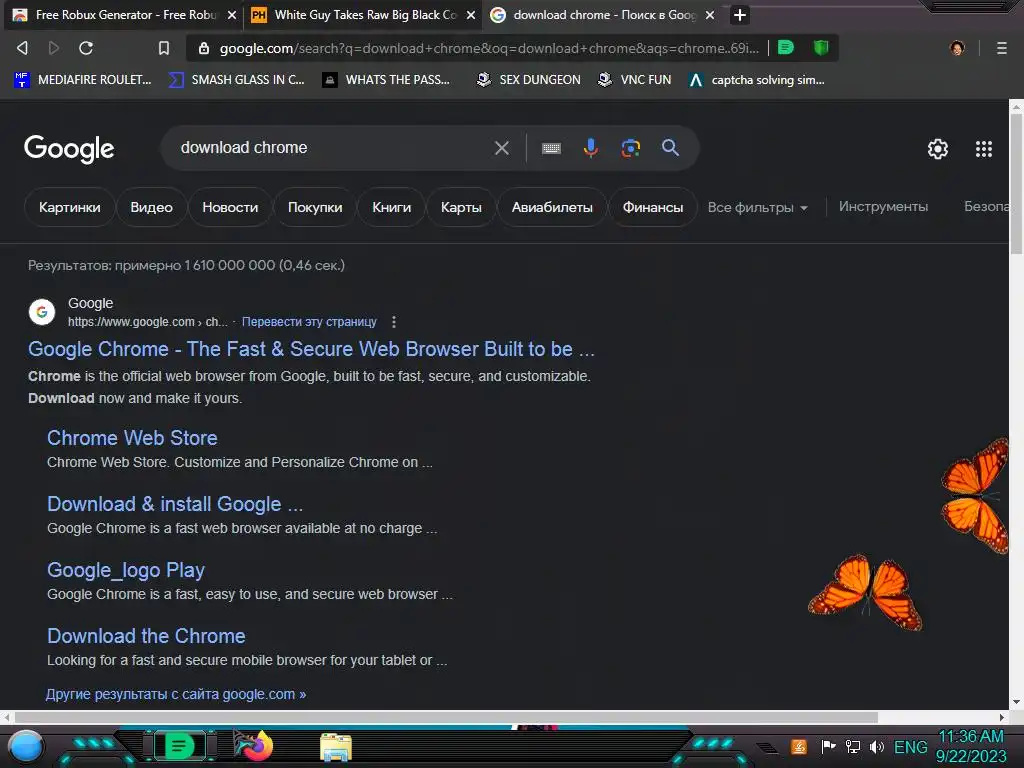Viewport: 1024px width, 768px height.
Task: Open the browser hamburger menu
Action: (x=1002, y=48)
